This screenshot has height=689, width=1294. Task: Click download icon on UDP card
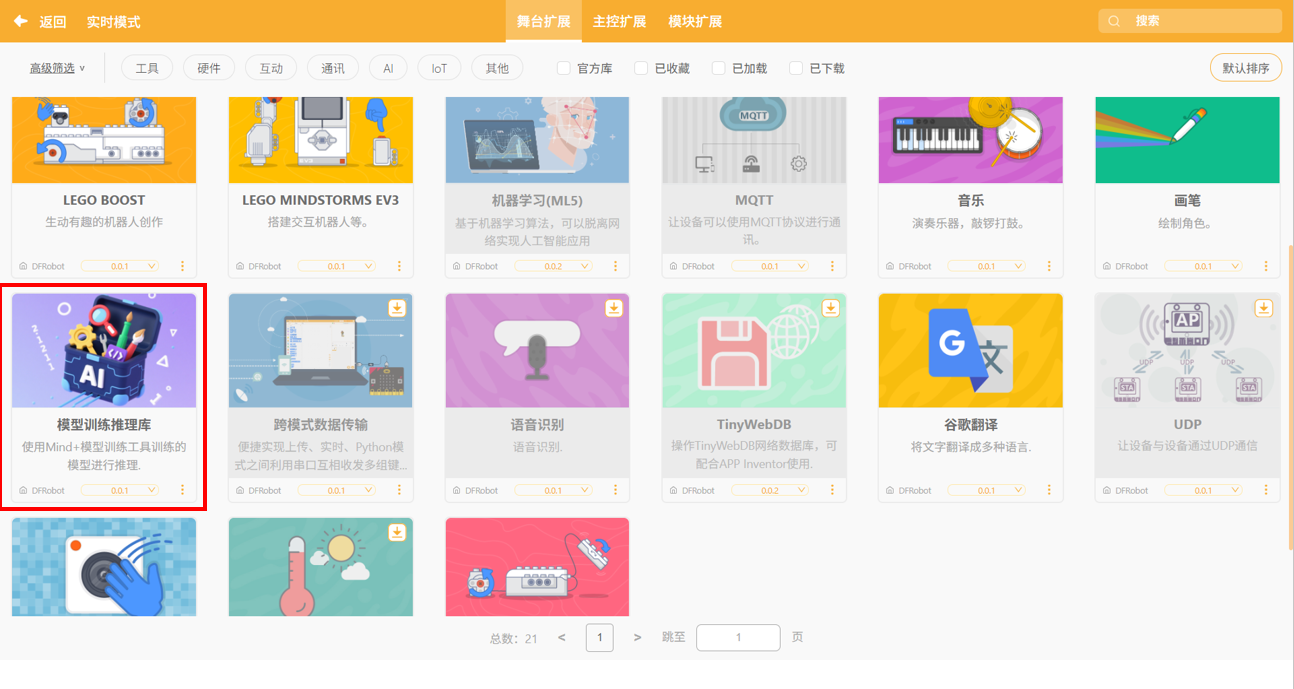1263,308
